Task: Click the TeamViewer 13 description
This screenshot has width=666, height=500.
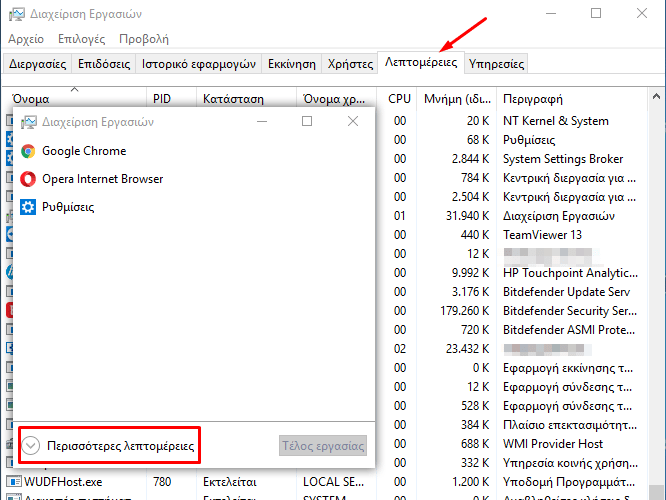Action: tap(542, 235)
